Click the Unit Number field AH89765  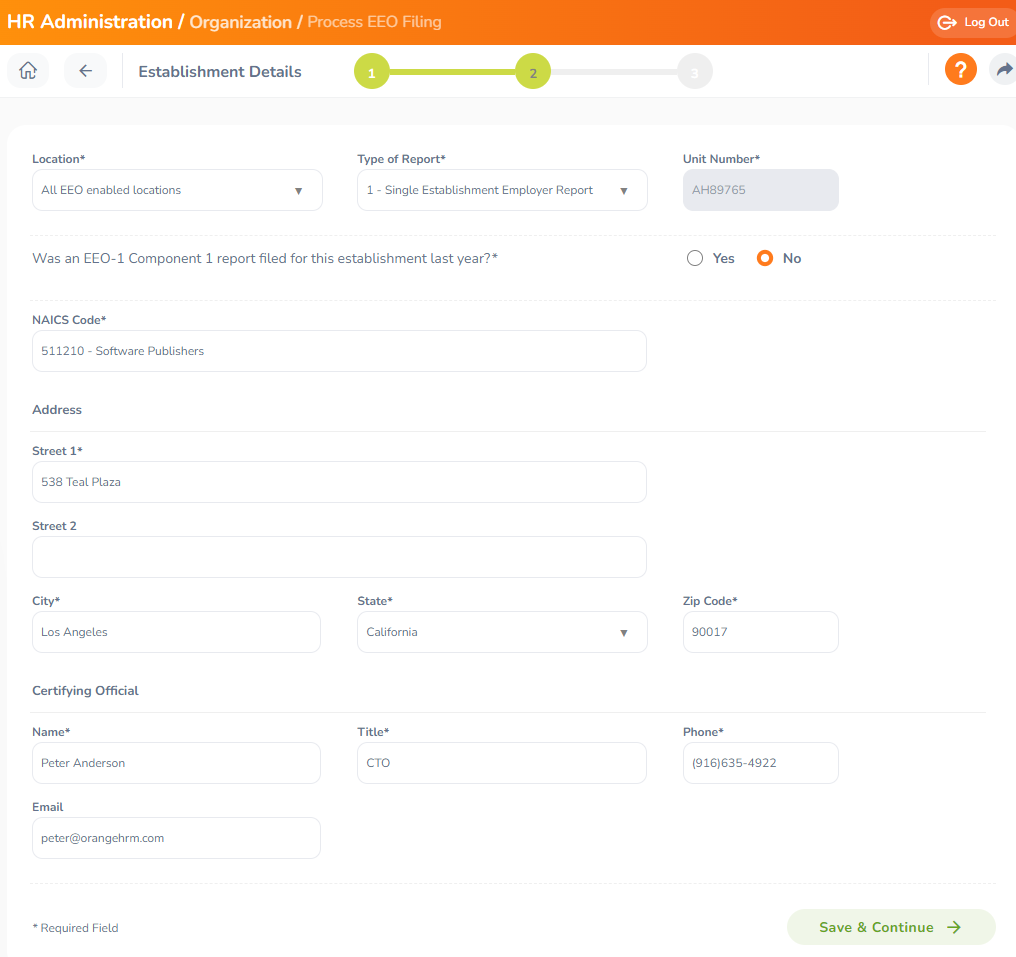click(761, 190)
